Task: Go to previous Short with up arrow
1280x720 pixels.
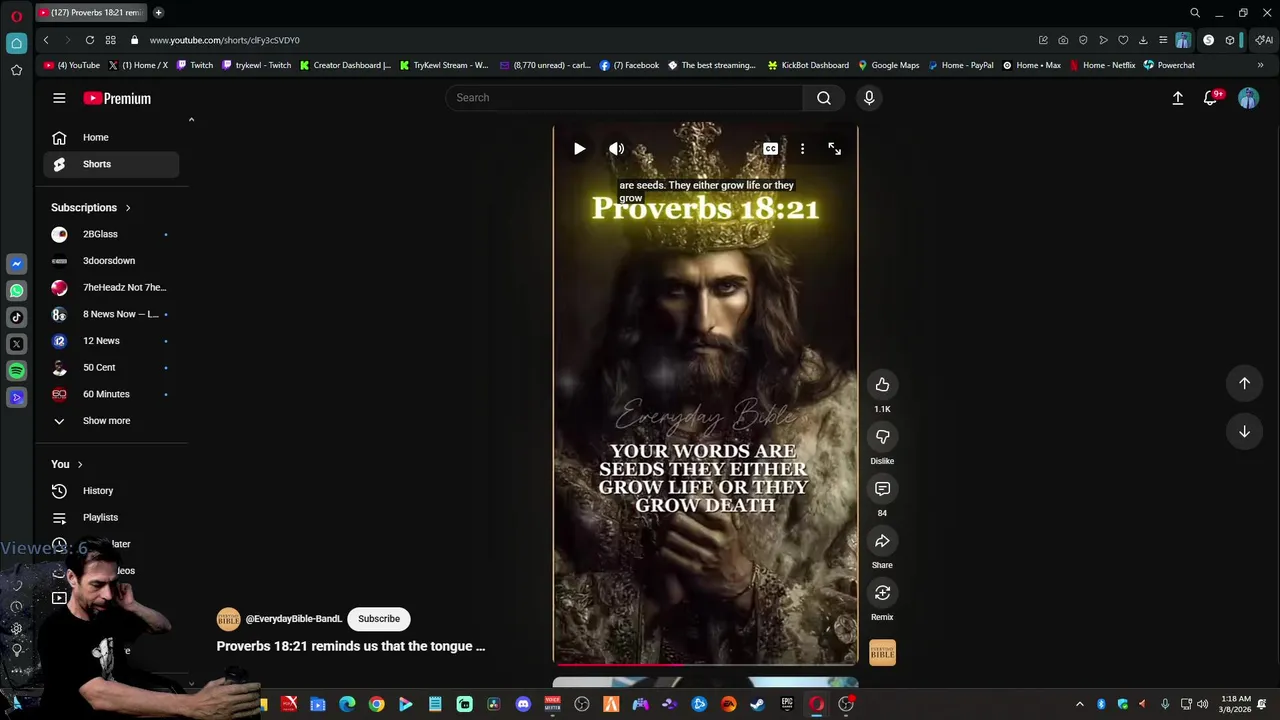Action: click(x=1244, y=383)
